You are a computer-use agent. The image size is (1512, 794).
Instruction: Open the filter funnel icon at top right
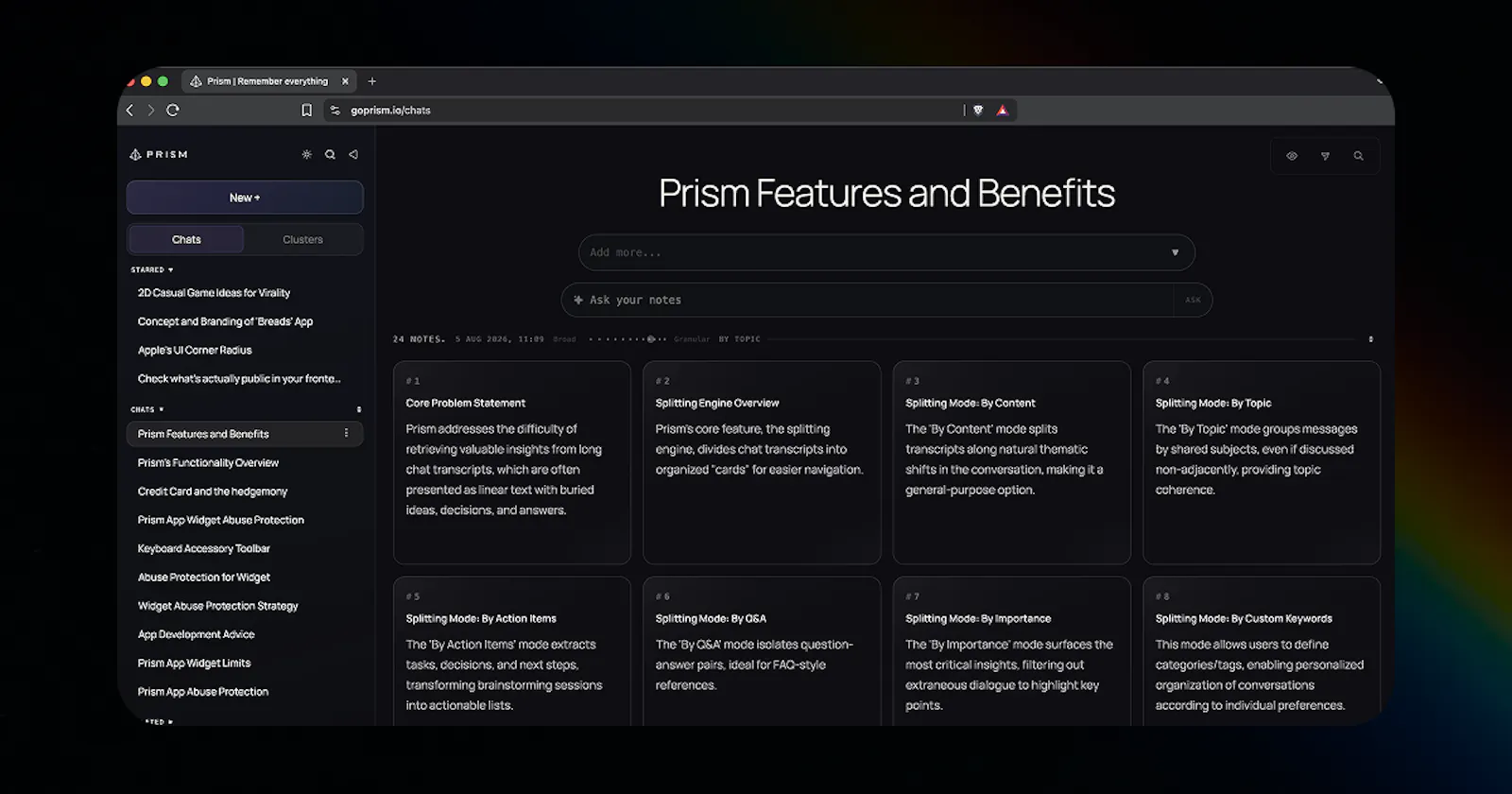(1325, 156)
